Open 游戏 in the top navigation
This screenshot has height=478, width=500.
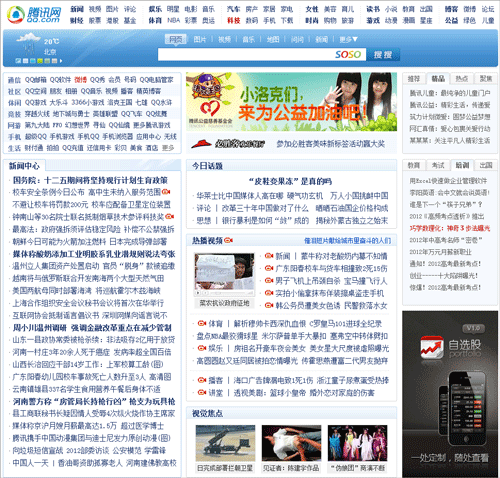pos(373,21)
